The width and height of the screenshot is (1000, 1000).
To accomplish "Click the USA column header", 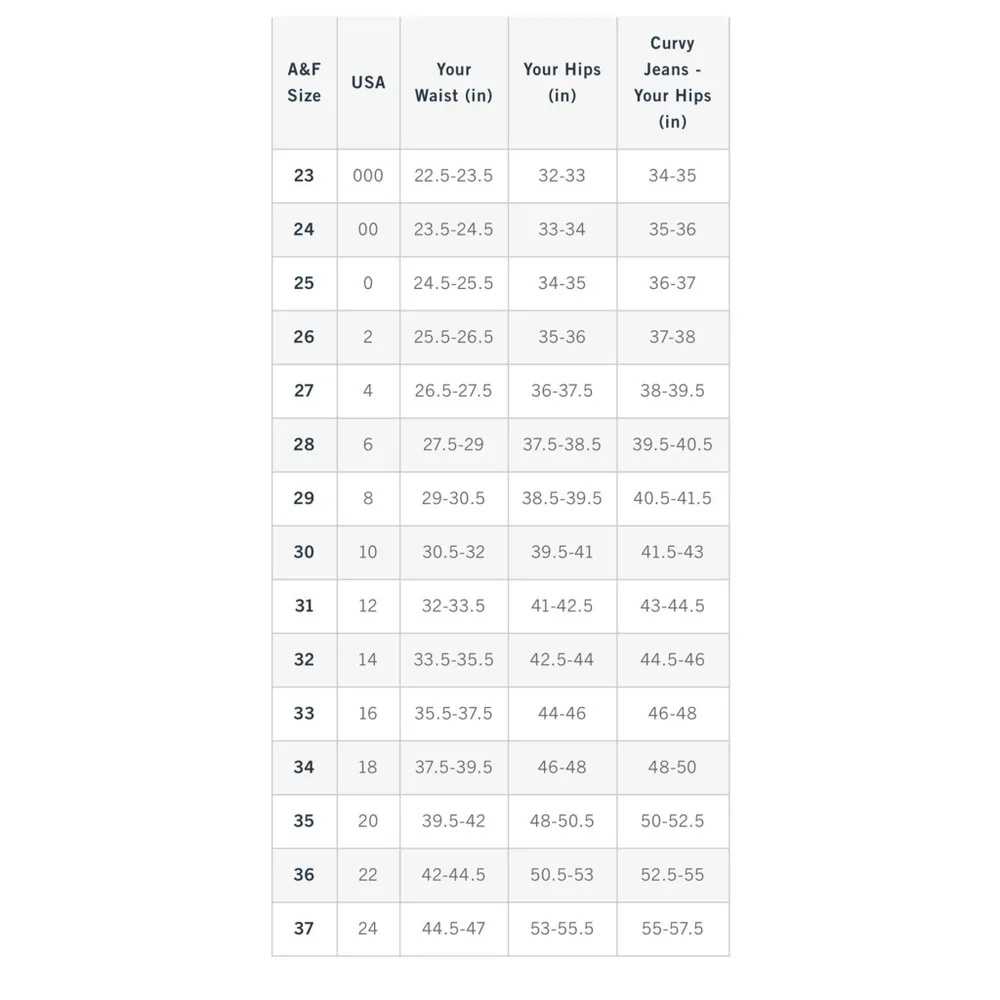I will [368, 83].
